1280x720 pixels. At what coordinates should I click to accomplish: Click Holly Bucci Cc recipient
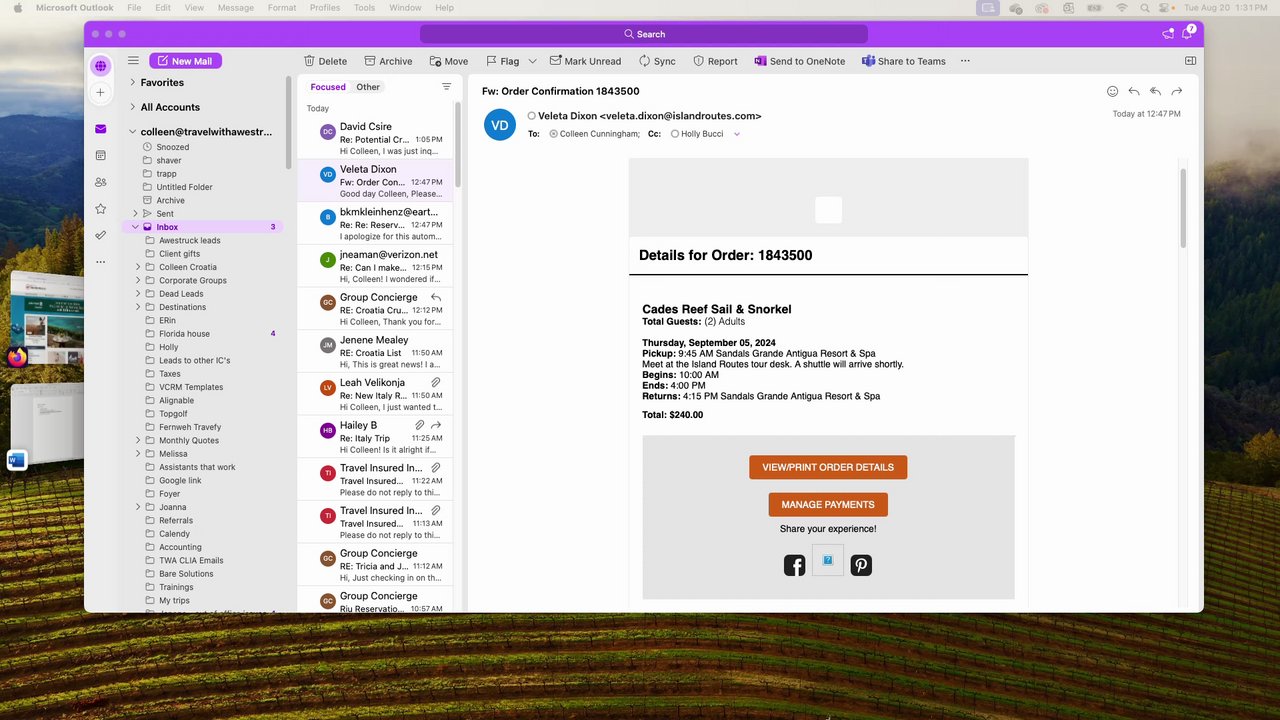click(x=702, y=134)
